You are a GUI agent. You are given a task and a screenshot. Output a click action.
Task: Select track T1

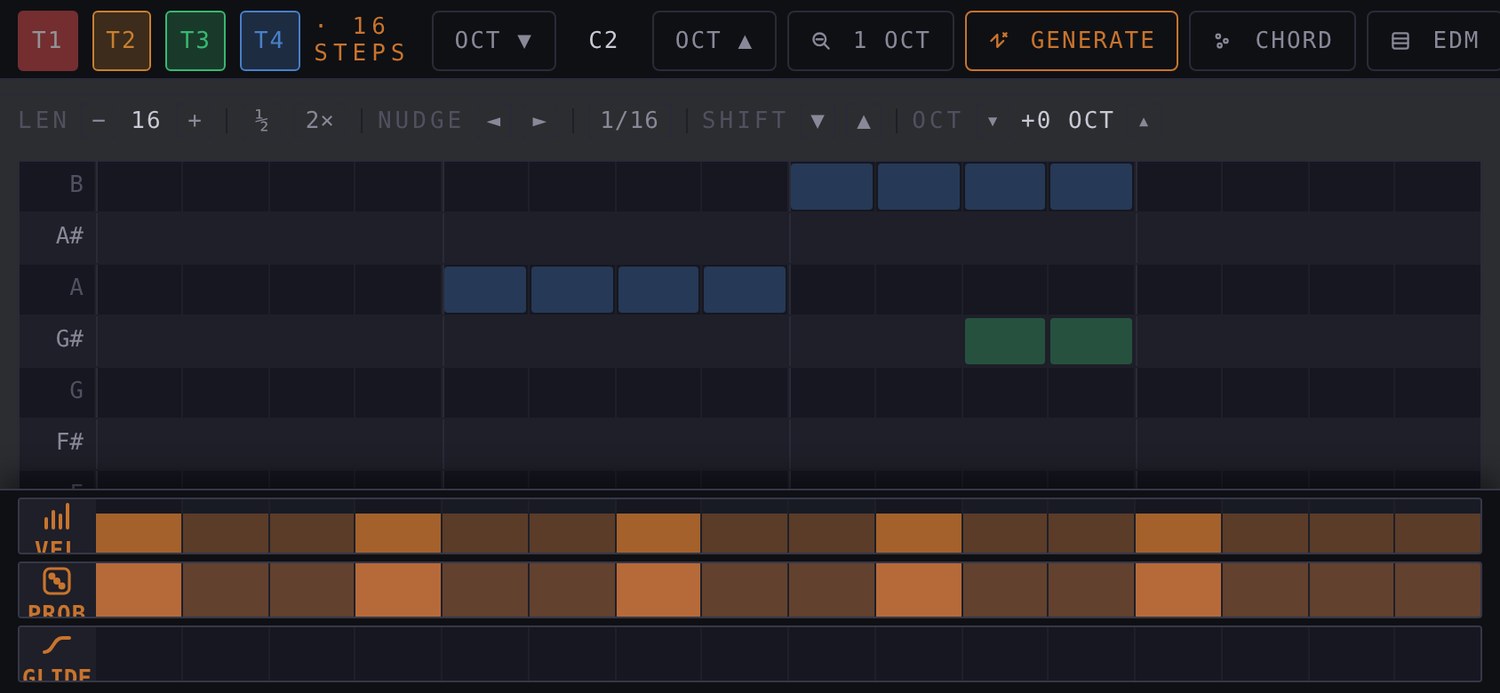pyautogui.click(x=48, y=41)
